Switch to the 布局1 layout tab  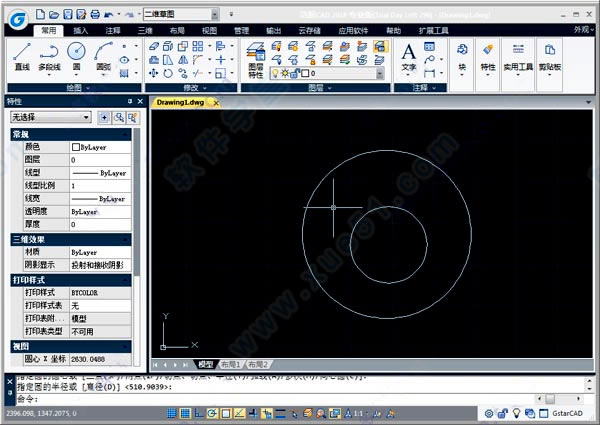point(231,365)
